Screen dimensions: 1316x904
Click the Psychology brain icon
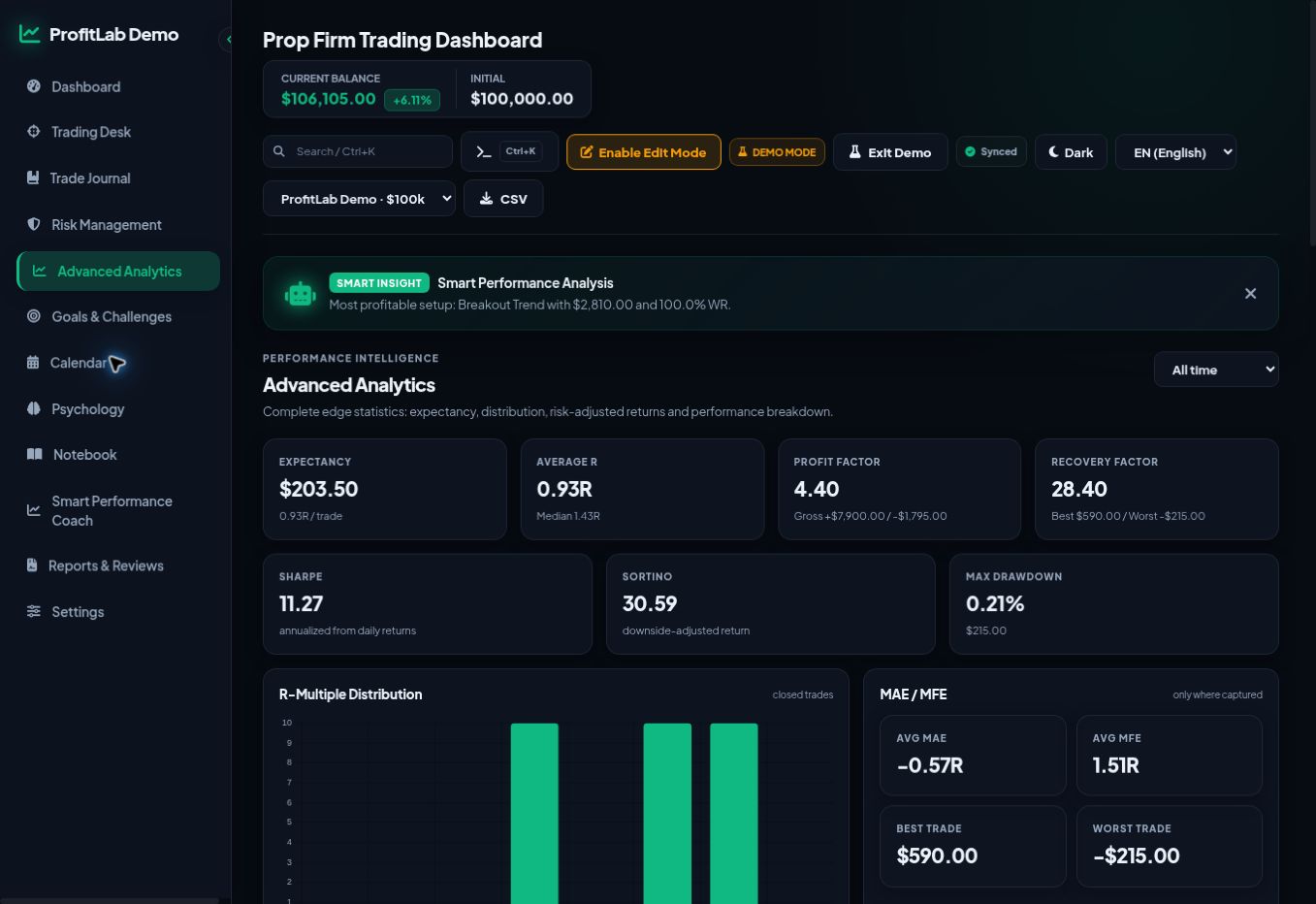[34, 408]
